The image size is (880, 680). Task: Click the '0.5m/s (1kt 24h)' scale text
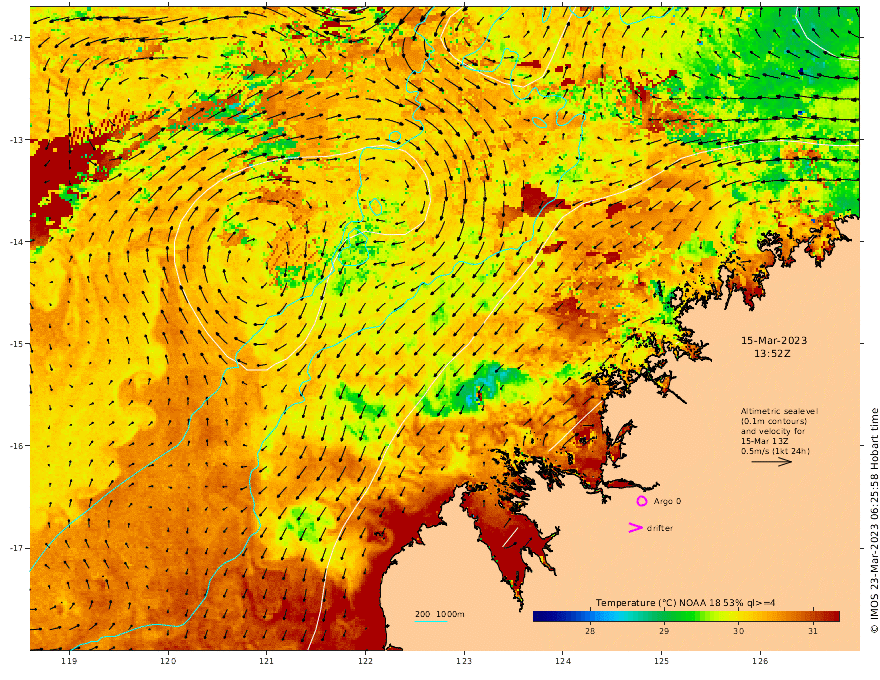click(x=775, y=451)
